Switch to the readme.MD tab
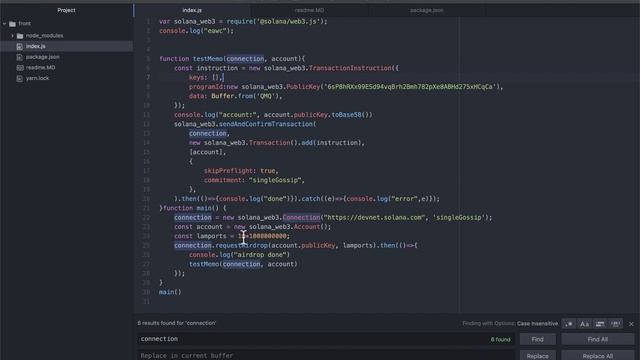 pos(309,10)
